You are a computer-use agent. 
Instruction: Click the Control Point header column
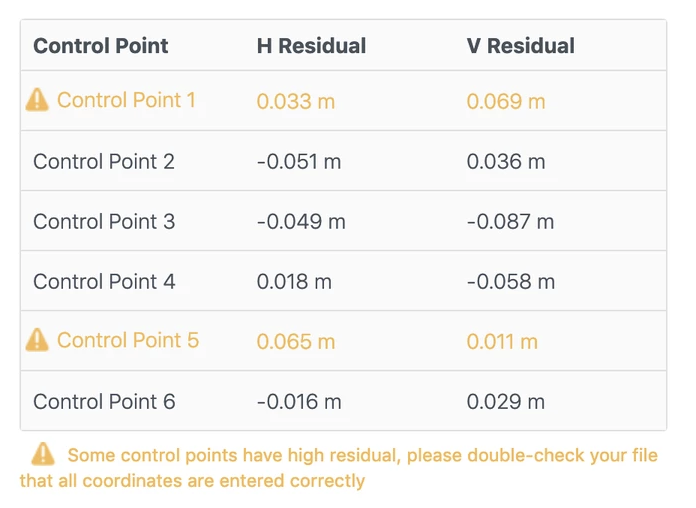101,46
